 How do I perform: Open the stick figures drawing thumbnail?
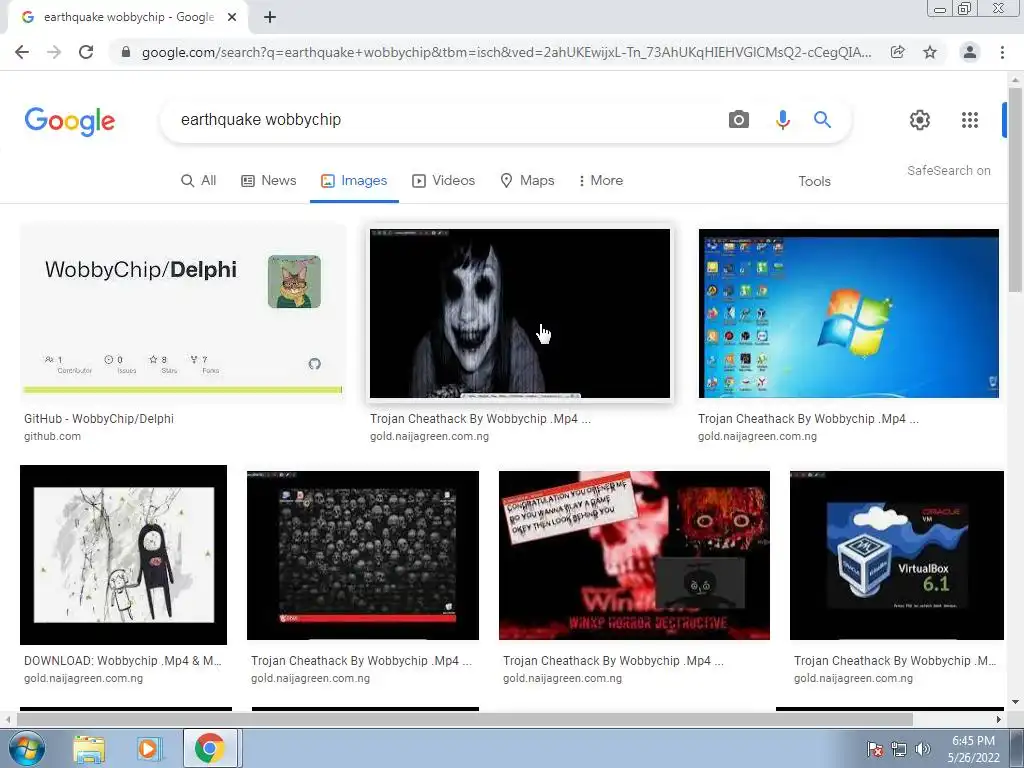123,555
